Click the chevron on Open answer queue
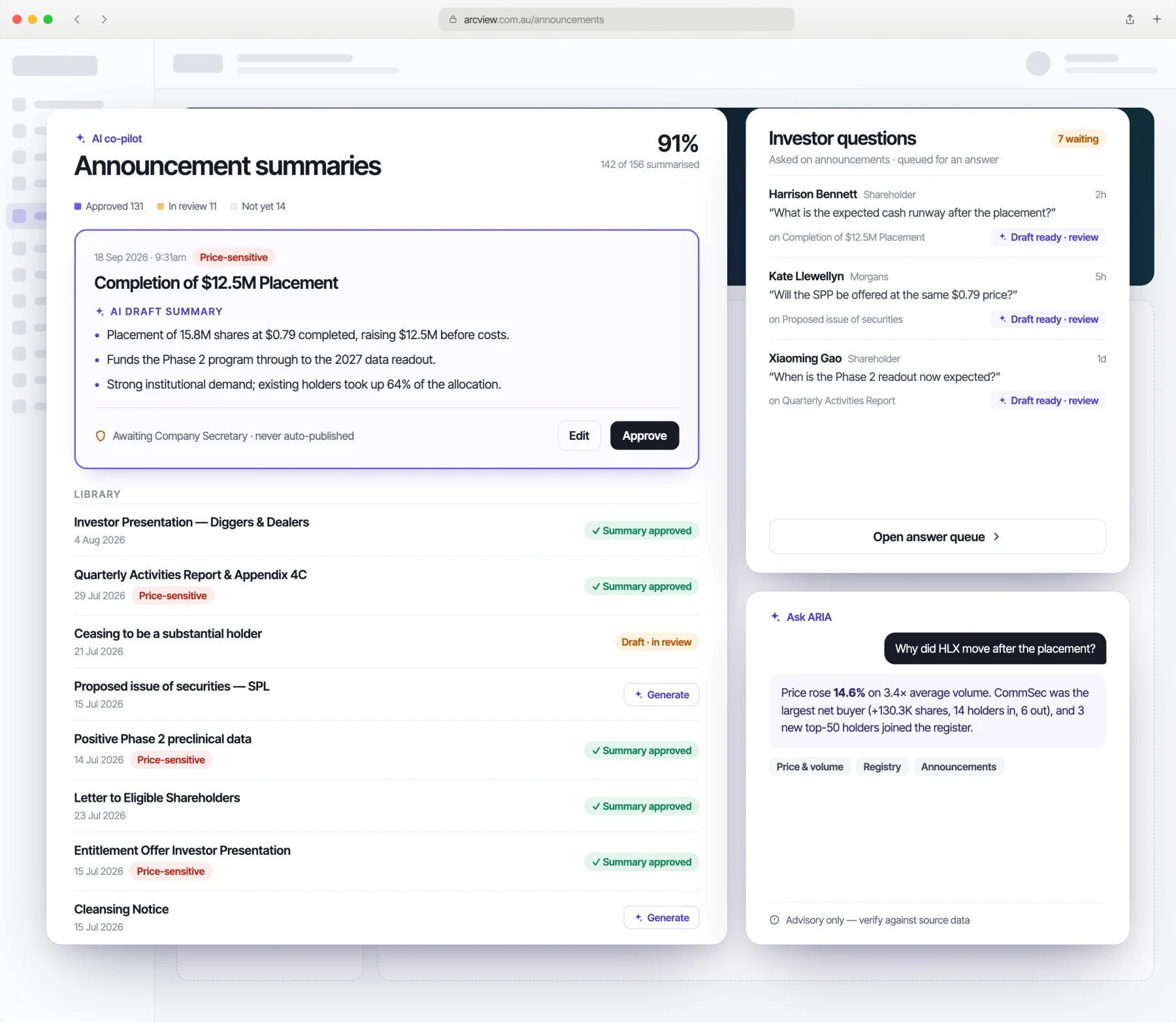Viewport: 1176px width, 1022px height. [x=996, y=536]
